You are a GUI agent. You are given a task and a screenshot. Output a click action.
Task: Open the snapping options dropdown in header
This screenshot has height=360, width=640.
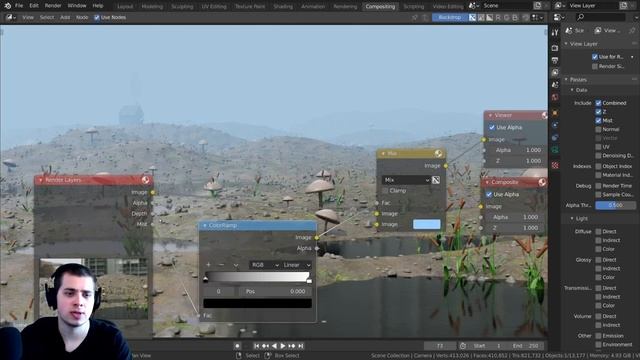click(538, 18)
